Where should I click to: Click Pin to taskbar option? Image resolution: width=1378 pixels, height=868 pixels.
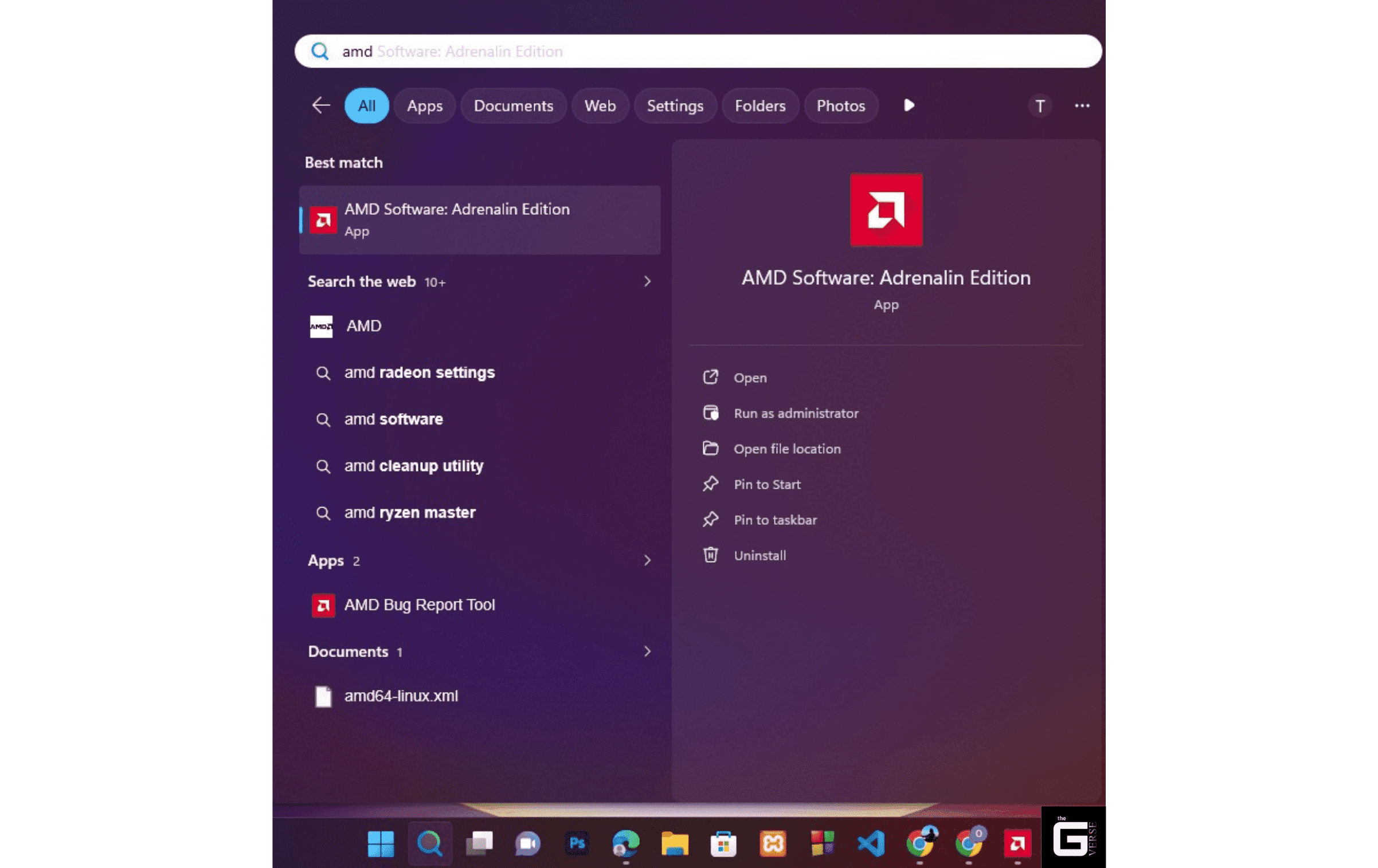774,520
